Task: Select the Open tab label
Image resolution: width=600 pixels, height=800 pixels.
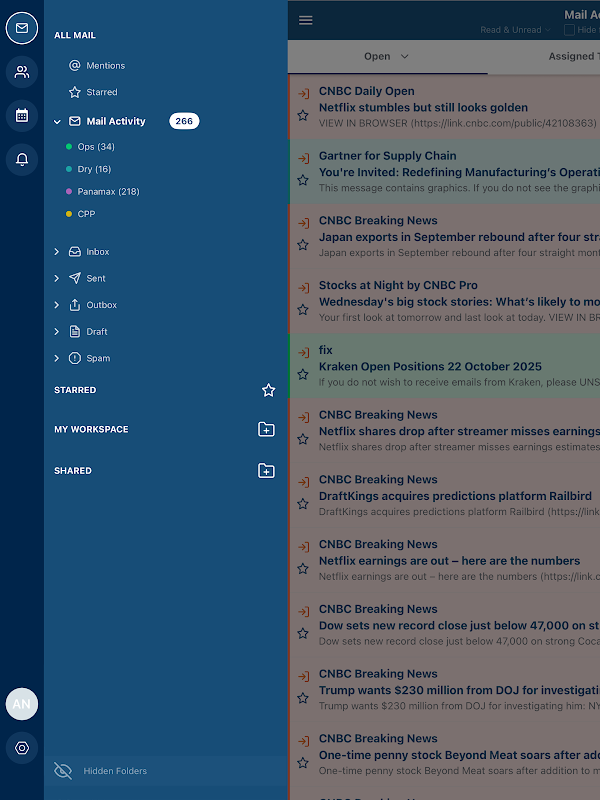Action: click(377, 57)
